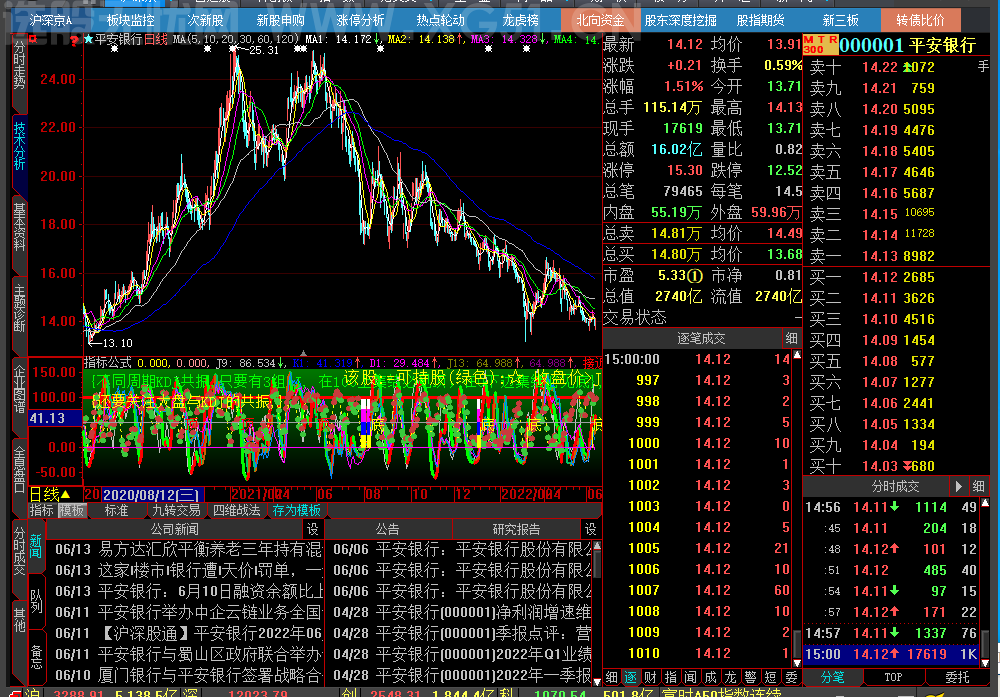Click the 细 button in 分时成交 header

(x=978, y=487)
